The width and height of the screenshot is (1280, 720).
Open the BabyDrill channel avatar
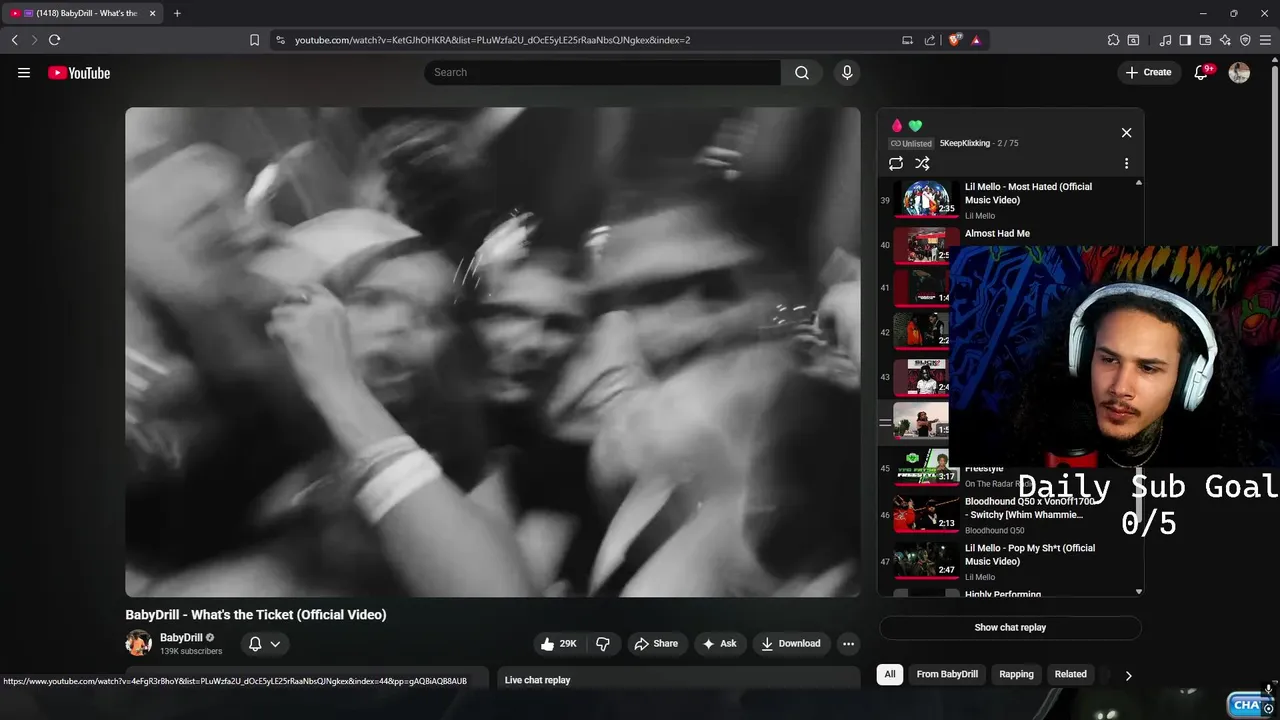click(x=138, y=643)
